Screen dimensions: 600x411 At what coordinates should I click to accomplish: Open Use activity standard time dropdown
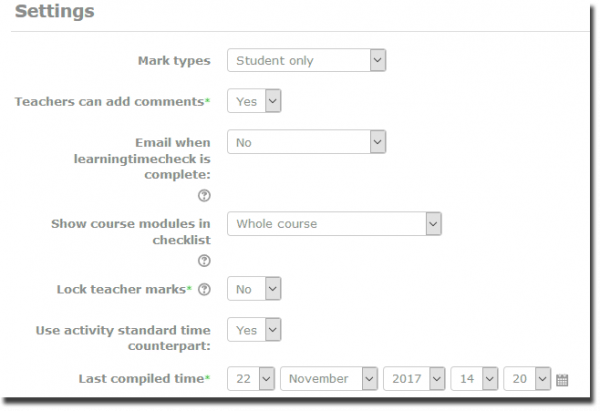254,330
